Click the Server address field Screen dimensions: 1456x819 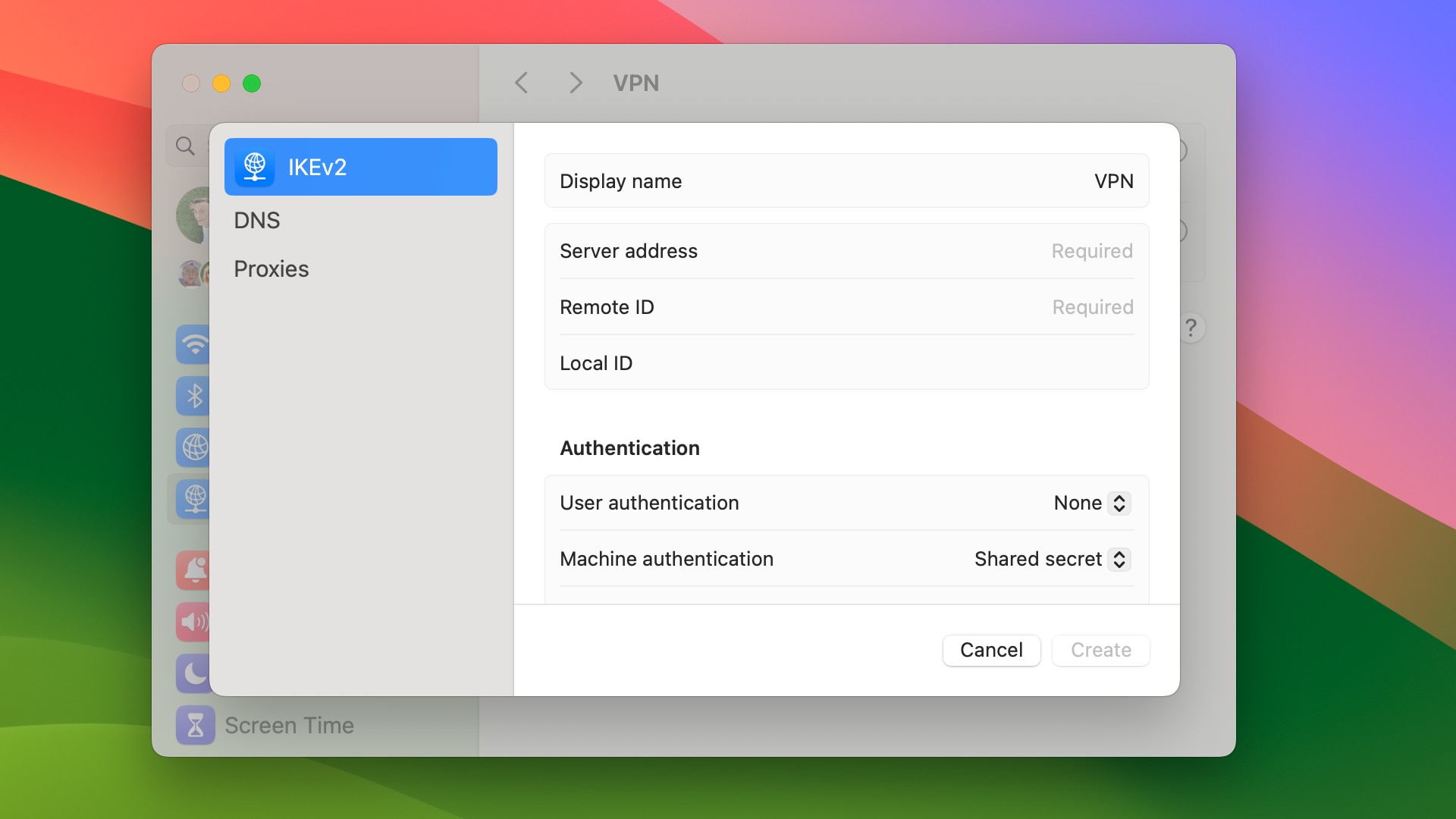pyautogui.click(x=846, y=251)
